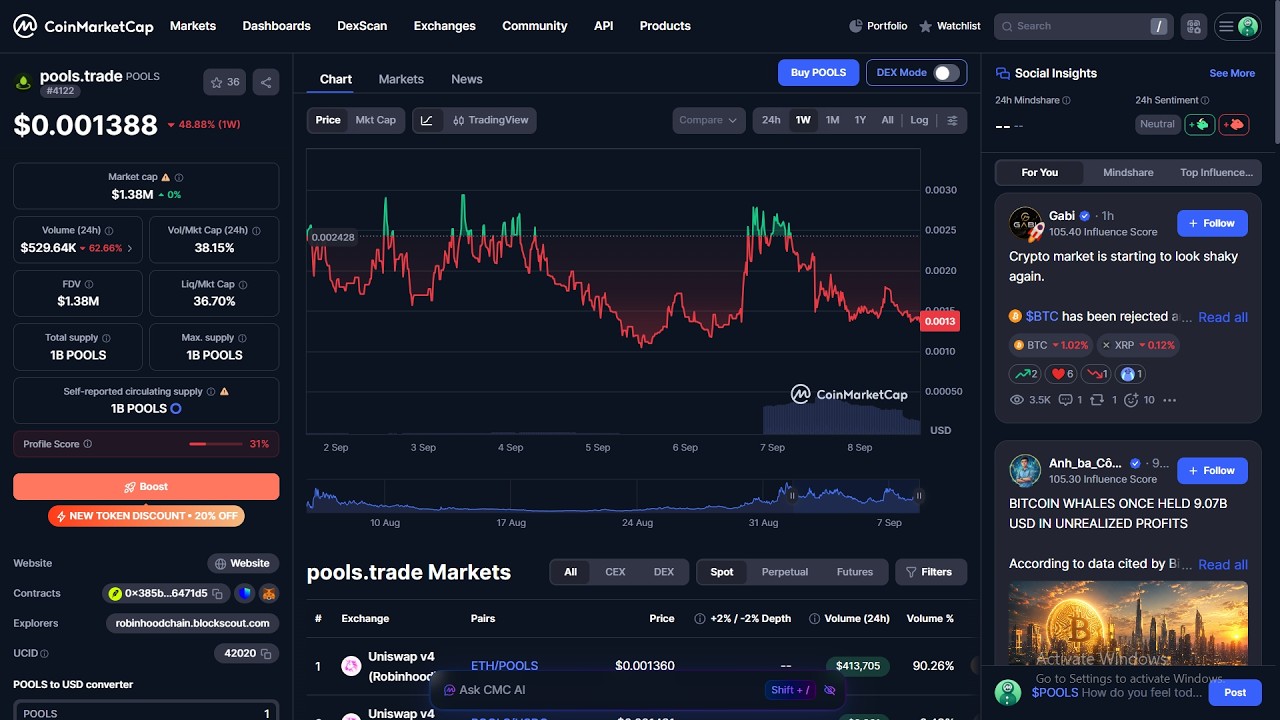Expand Volume (24h) details arrow
The height and width of the screenshot is (720, 1280).
130,248
